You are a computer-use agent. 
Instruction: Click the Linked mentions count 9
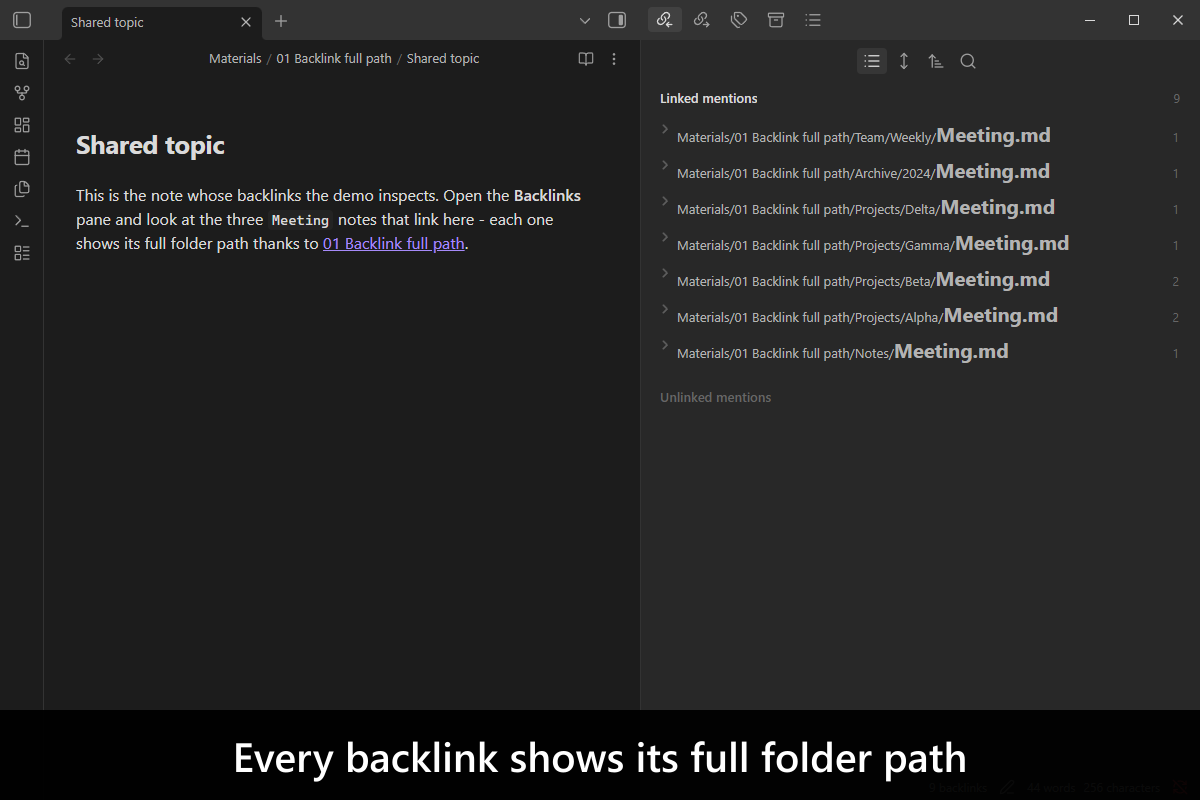1176,99
